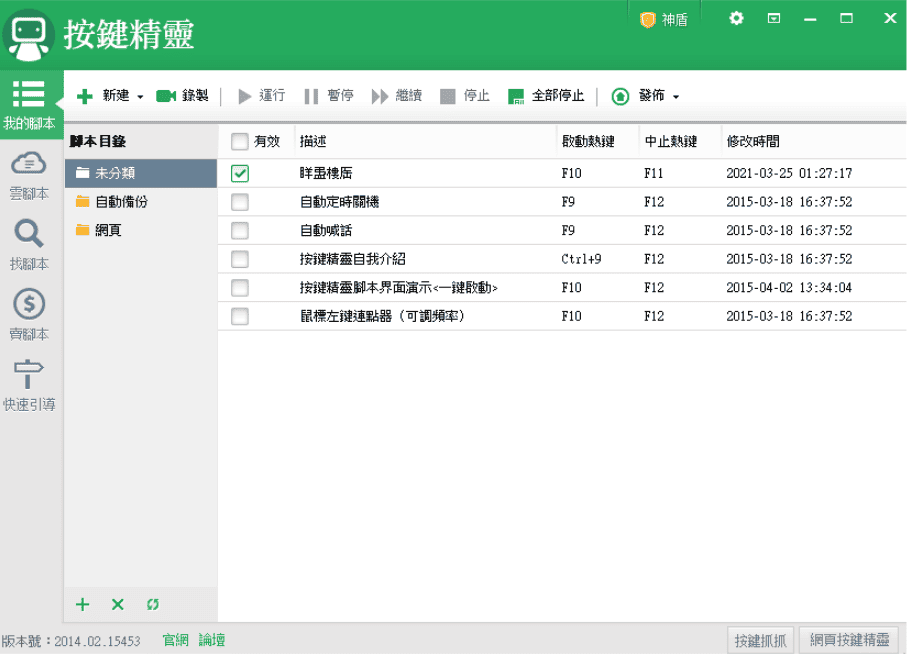This screenshot has height=654, width=907.
Task: Click the 全部停止 stop-all icon
Action: click(516, 96)
